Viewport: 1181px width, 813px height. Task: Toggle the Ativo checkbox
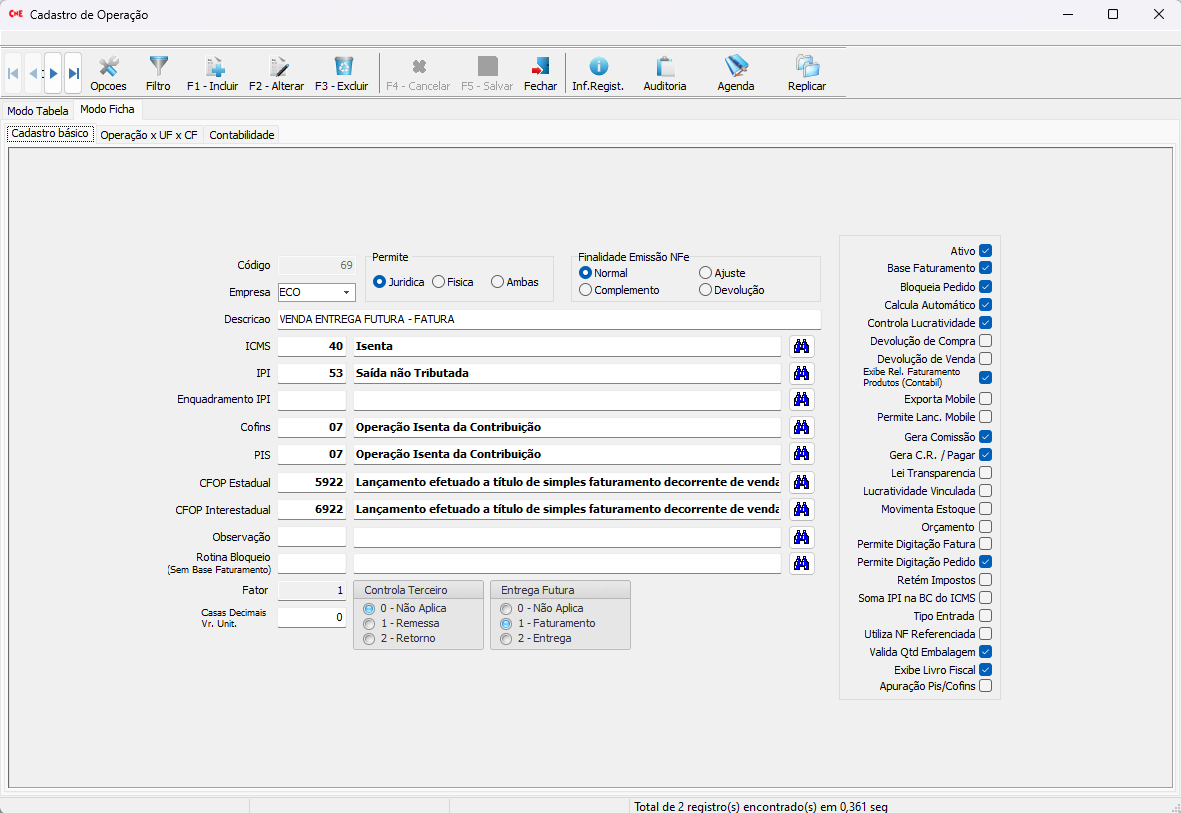tap(985, 251)
